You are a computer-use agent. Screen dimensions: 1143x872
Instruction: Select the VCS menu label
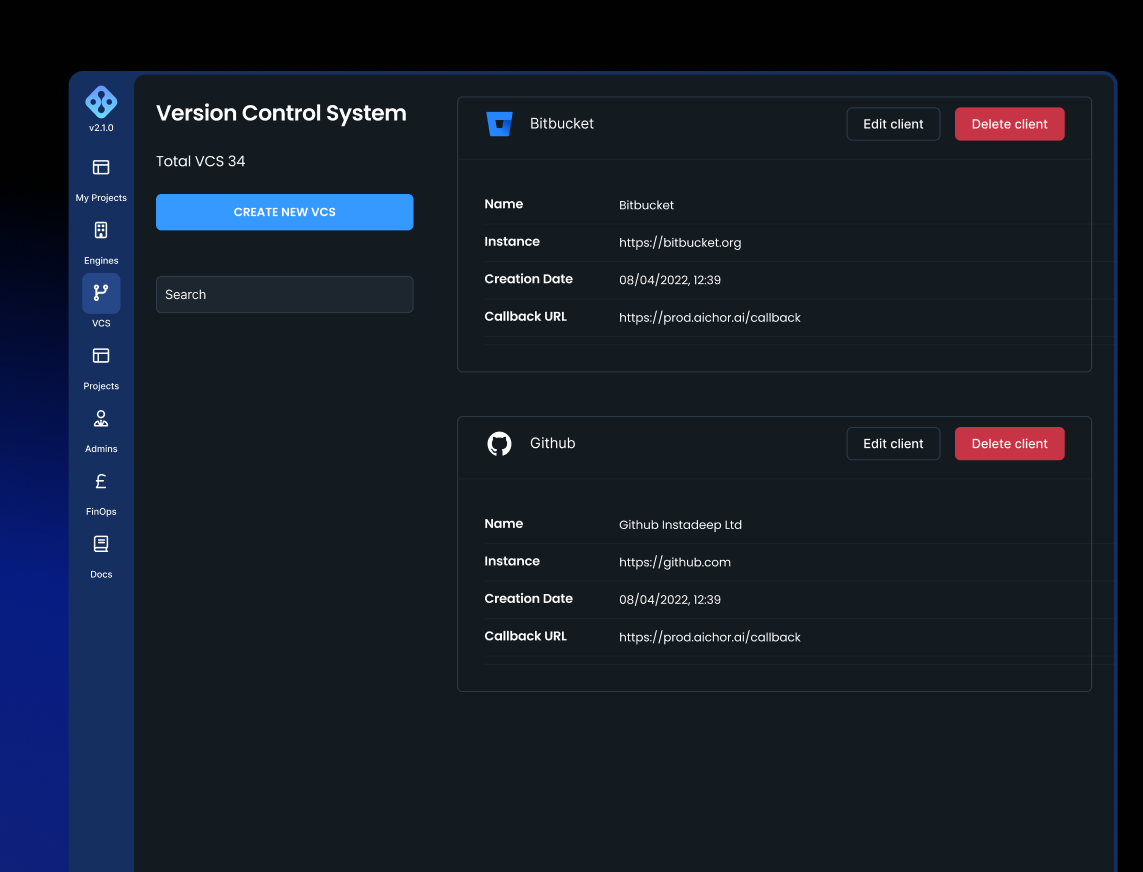(x=101, y=323)
